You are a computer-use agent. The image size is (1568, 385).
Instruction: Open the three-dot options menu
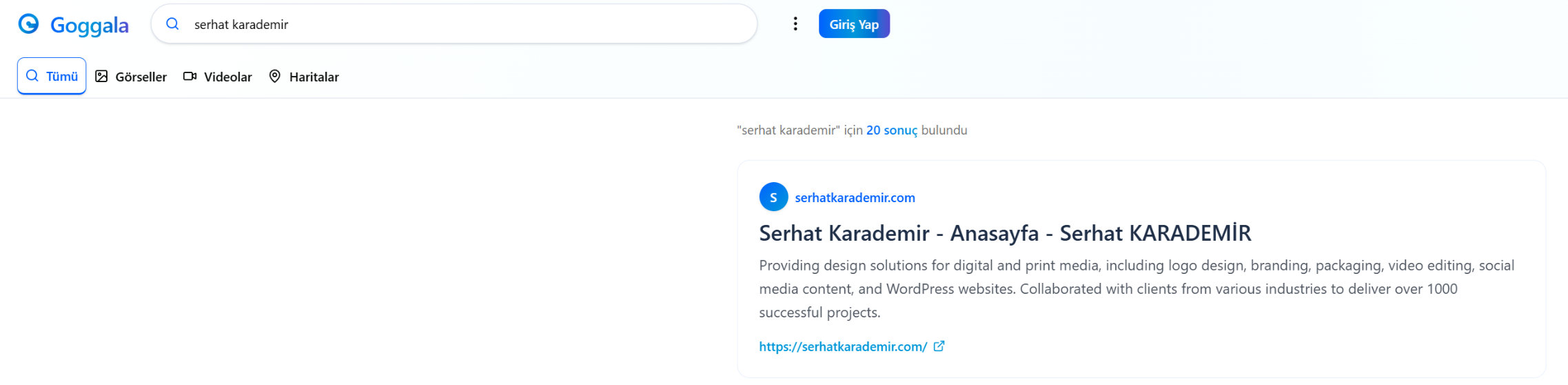coord(795,24)
